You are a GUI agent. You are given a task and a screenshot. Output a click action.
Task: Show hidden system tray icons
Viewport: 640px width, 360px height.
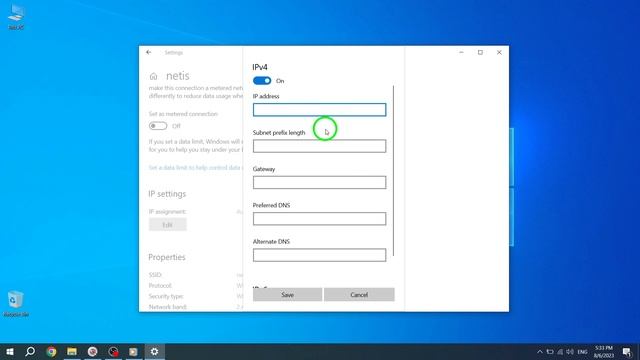(540, 352)
